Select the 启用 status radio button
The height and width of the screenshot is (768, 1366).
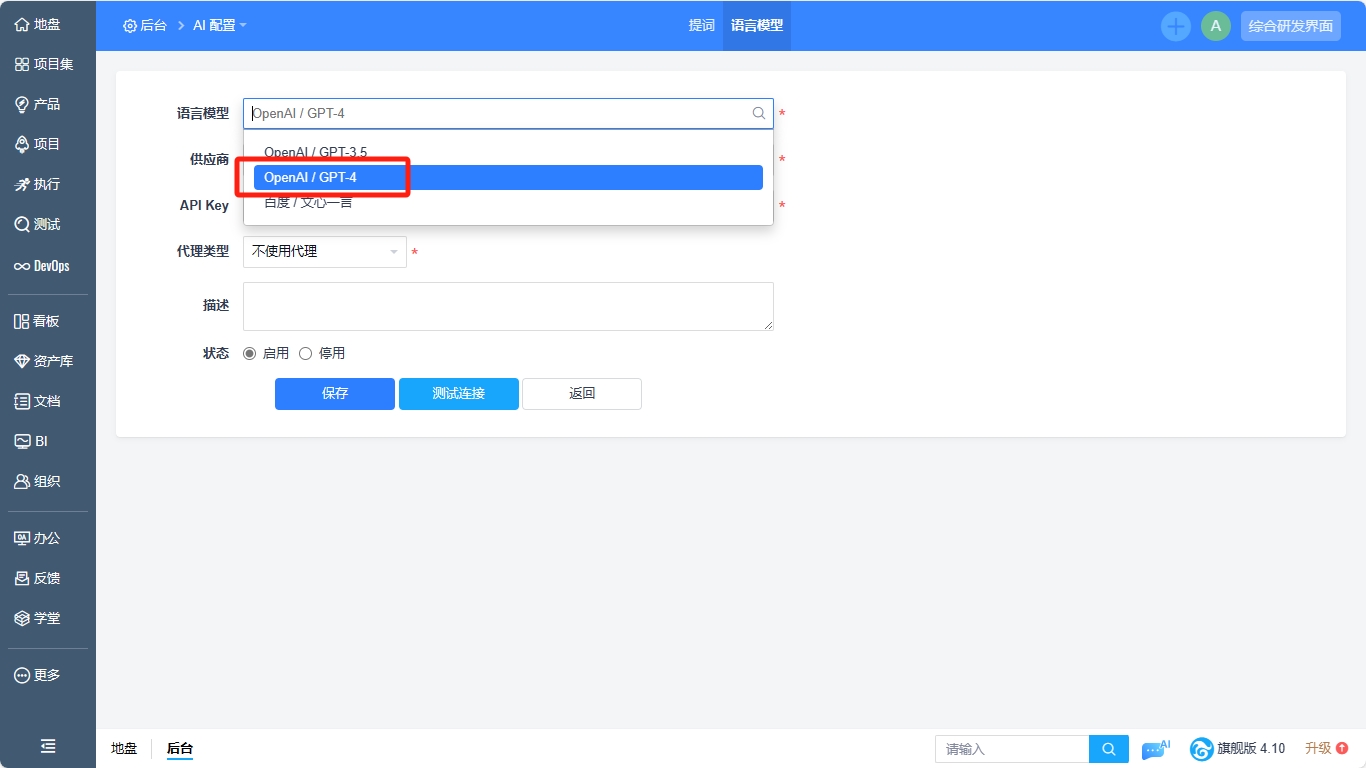[249, 352]
